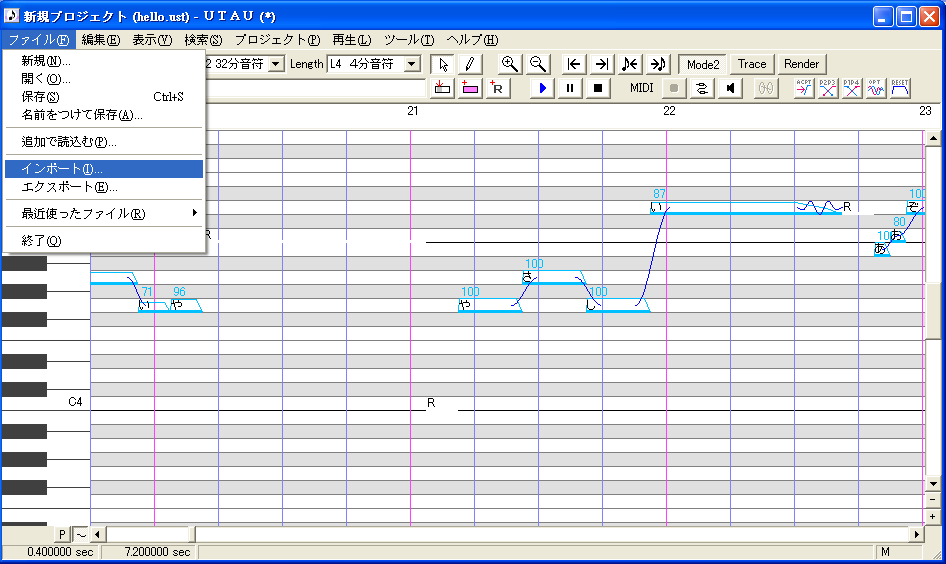Click the P button at bottom left

click(x=62, y=534)
